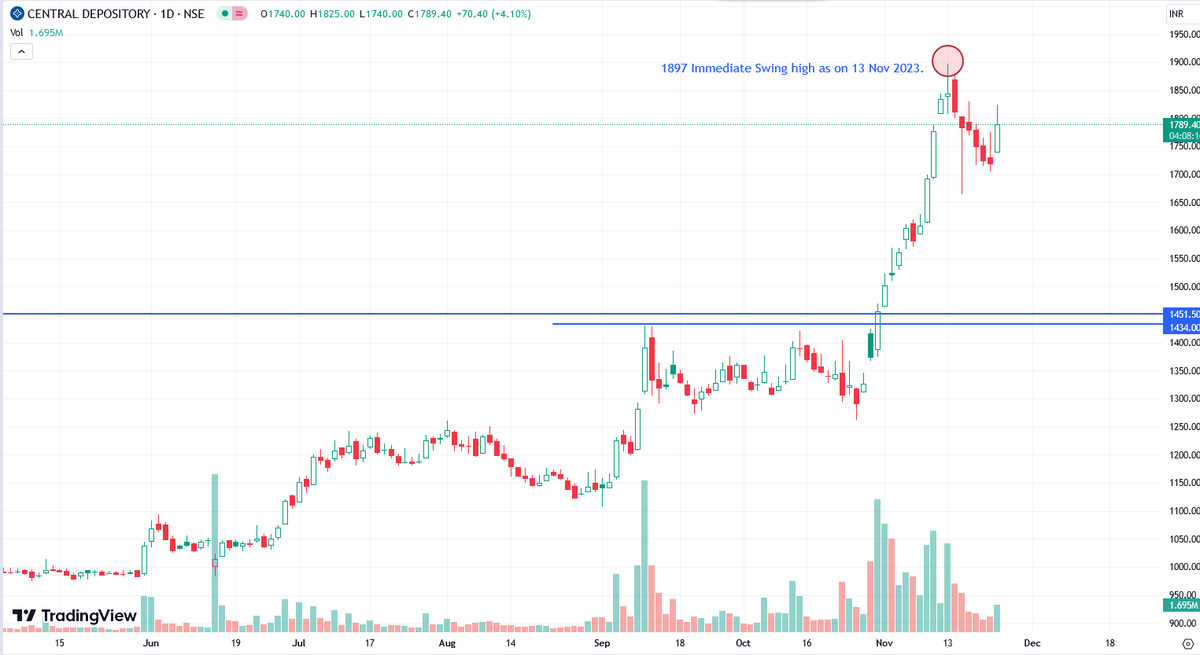This screenshot has width=1200, height=655.
Task: Click the 1434.00 blue price label
Action: (1182, 326)
